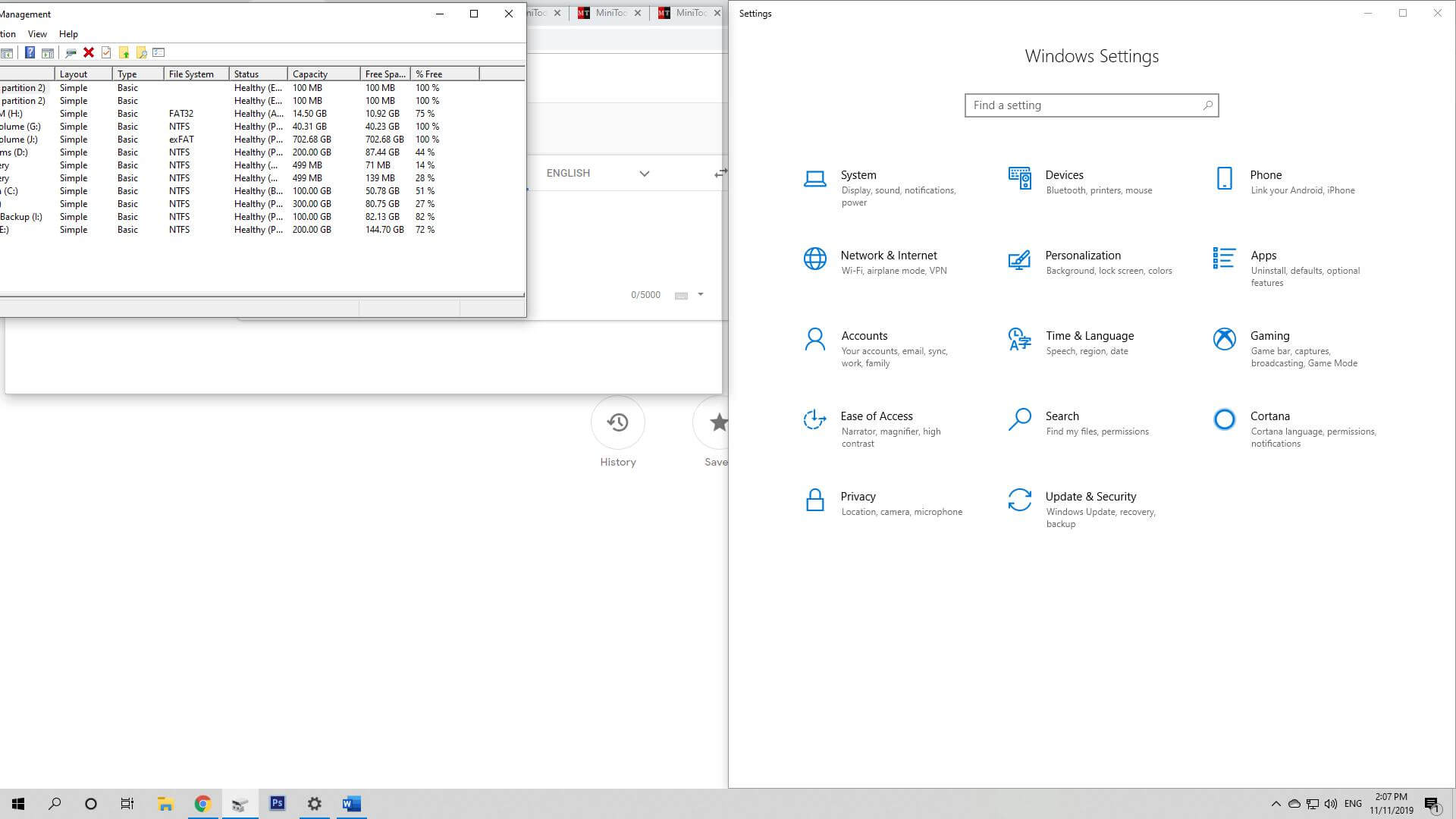1456x819 pixels.
Task: Switch to Google Chrome on the taskbar
Action: coord(202,804)
